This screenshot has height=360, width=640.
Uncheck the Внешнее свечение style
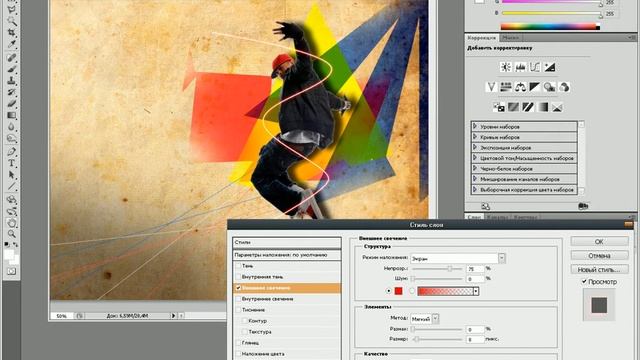(x=238, y=288)
